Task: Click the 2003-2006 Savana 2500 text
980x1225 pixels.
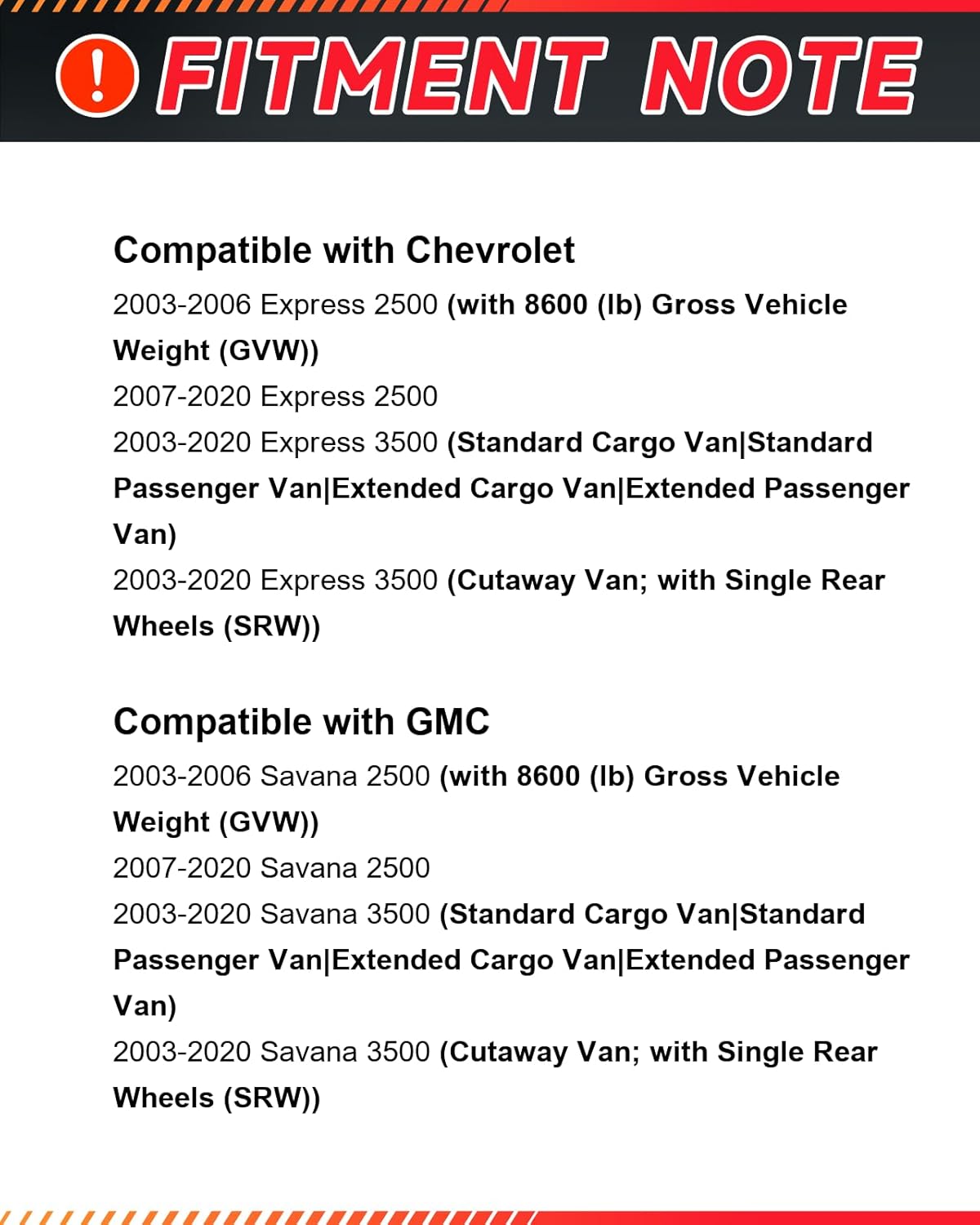Action: tap(271, 776)
